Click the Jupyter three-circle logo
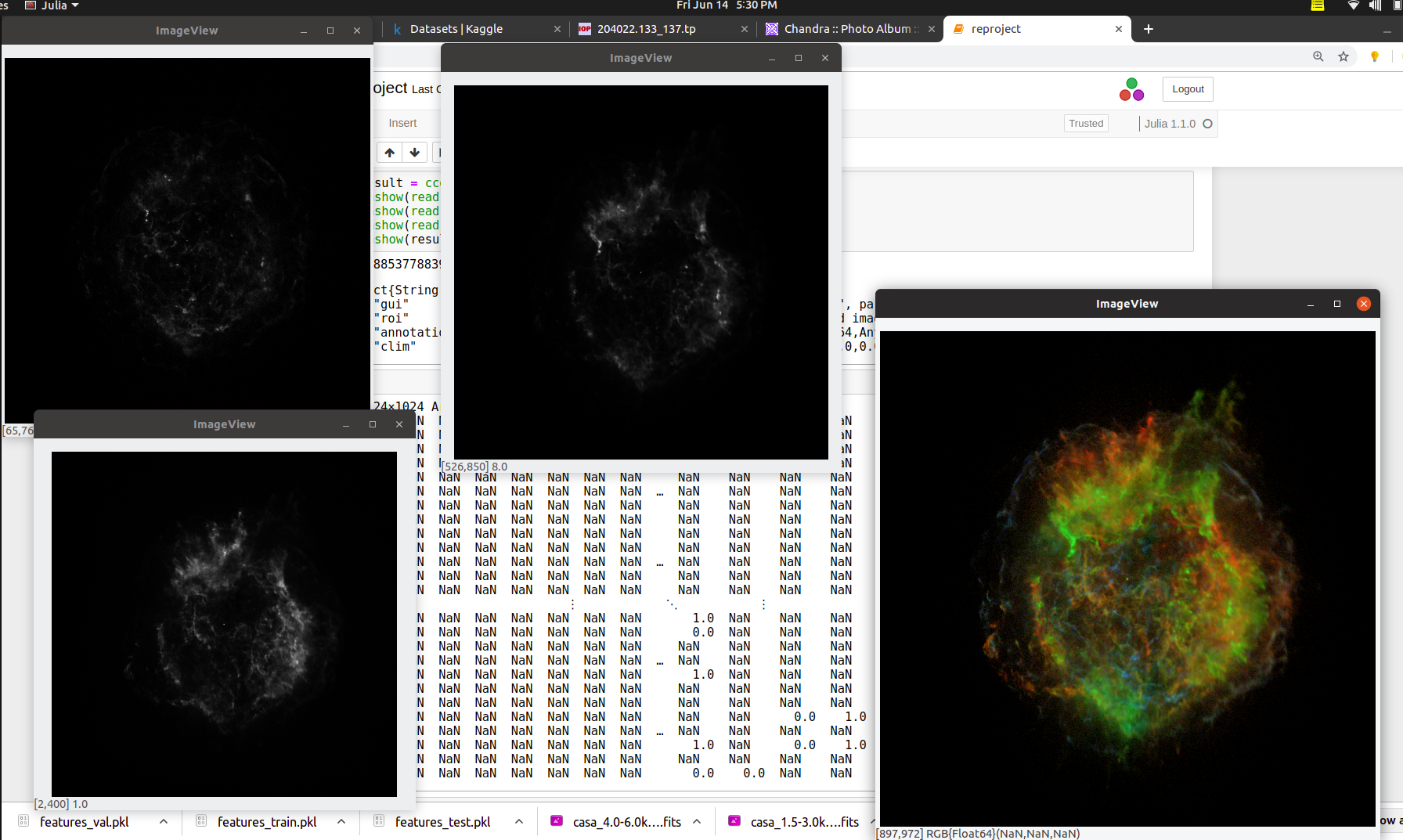This screenshot has width=1403, height=840. [x=1131, y=89]
